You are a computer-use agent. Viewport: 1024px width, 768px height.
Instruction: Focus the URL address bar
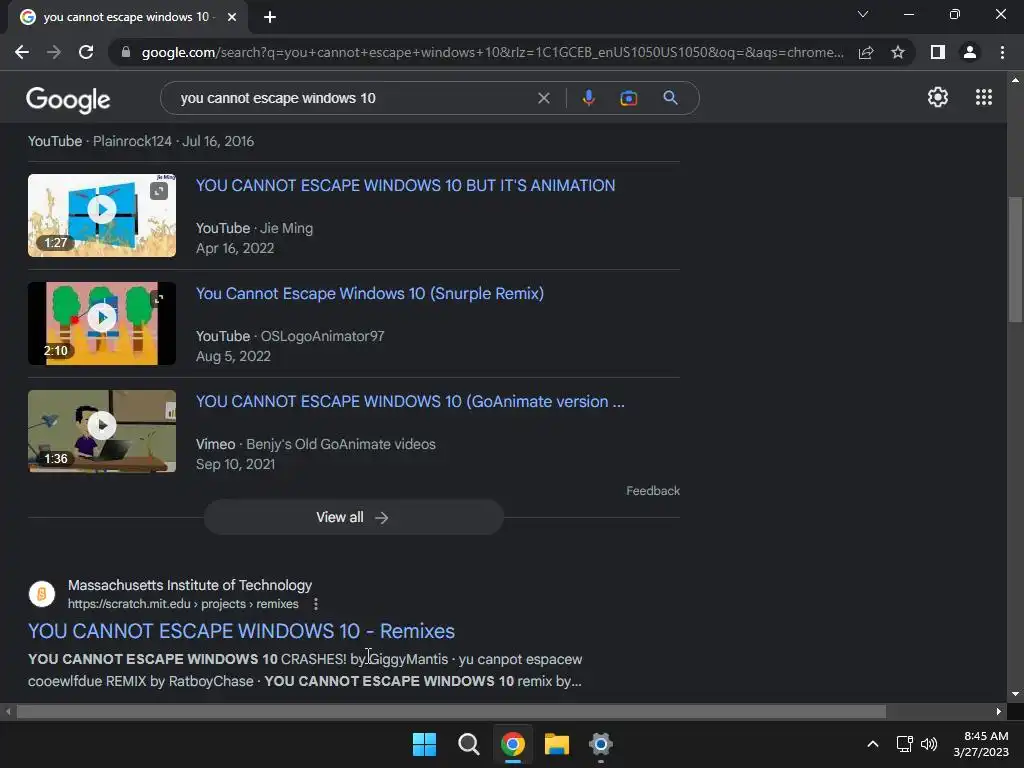click(492, 52)
